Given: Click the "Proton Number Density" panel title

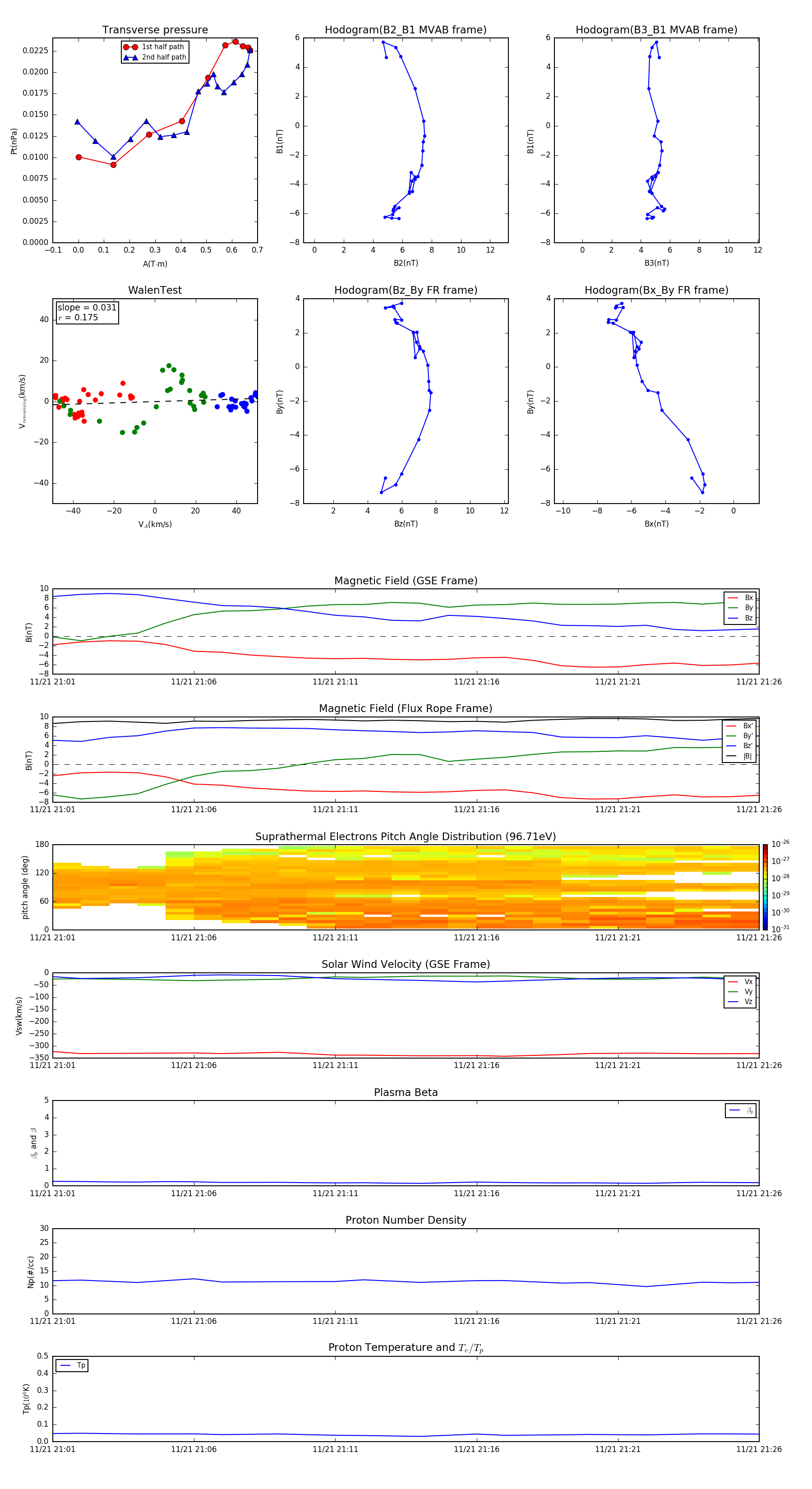Looking at the screenshot, I should pyautogui.click(x=406, y=1220).
